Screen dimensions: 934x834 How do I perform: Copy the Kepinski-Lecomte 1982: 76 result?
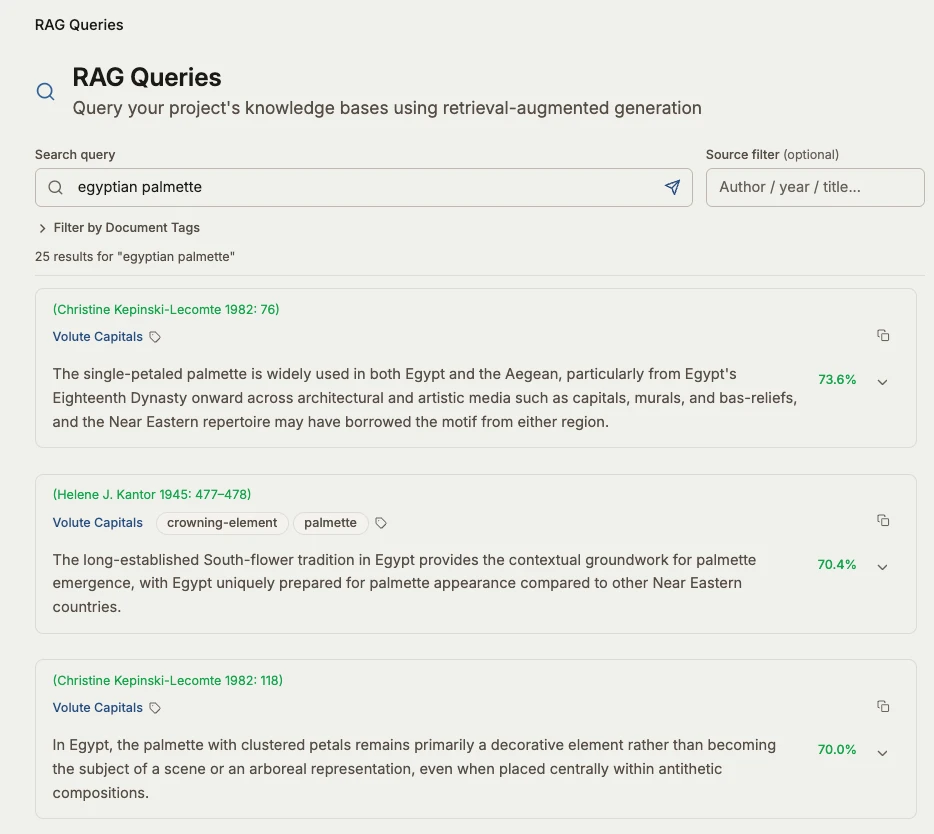883,335
